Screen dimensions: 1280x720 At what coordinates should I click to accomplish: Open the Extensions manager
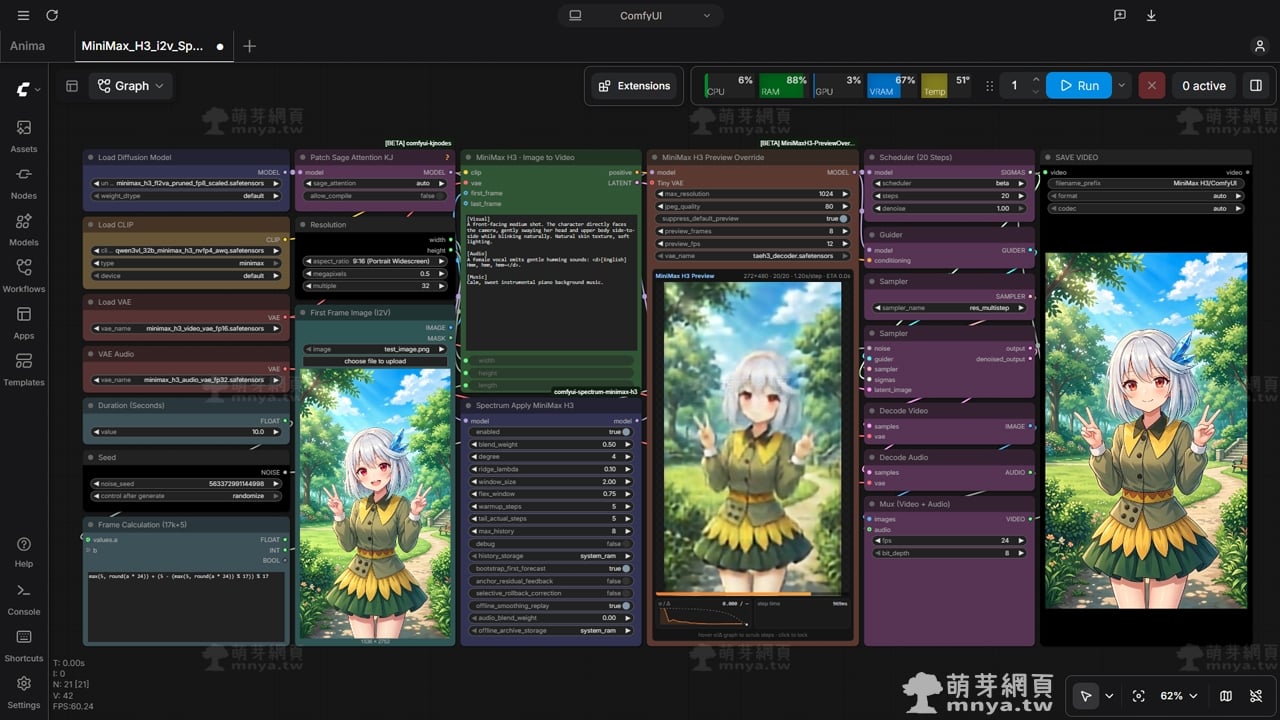[x=634, y=86]
